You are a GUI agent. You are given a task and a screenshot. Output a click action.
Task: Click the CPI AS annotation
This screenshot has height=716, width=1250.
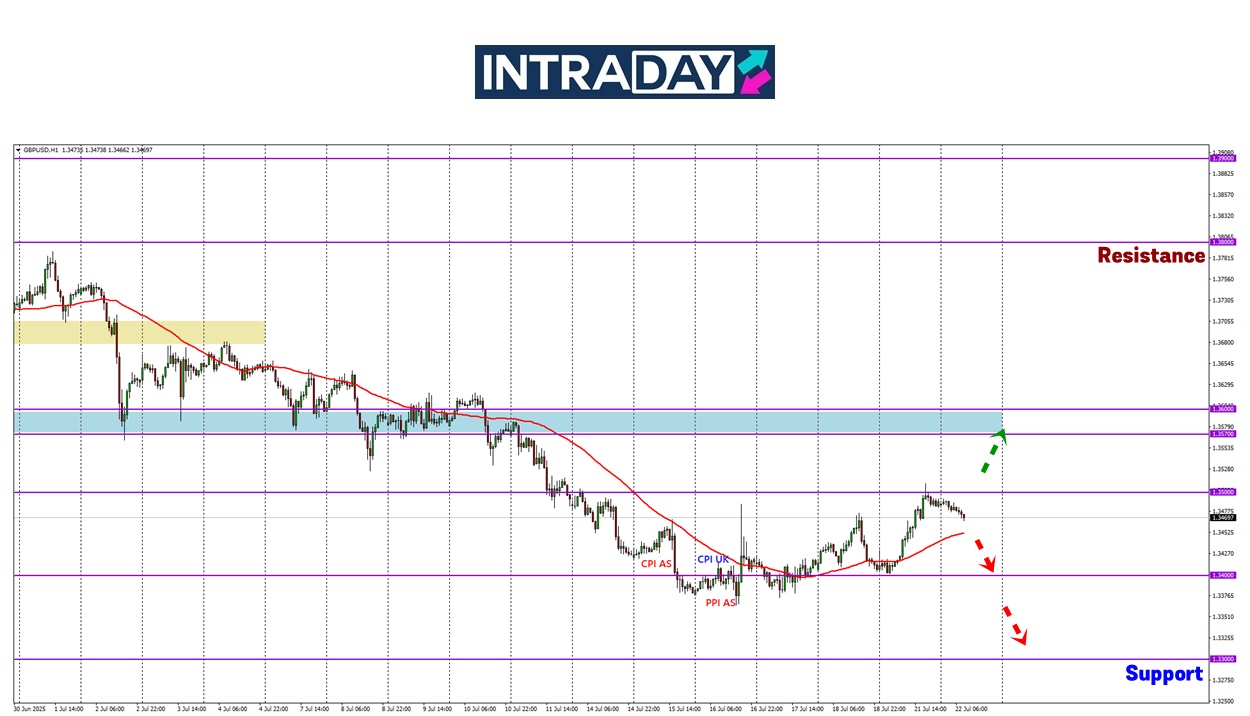point(656,564)
